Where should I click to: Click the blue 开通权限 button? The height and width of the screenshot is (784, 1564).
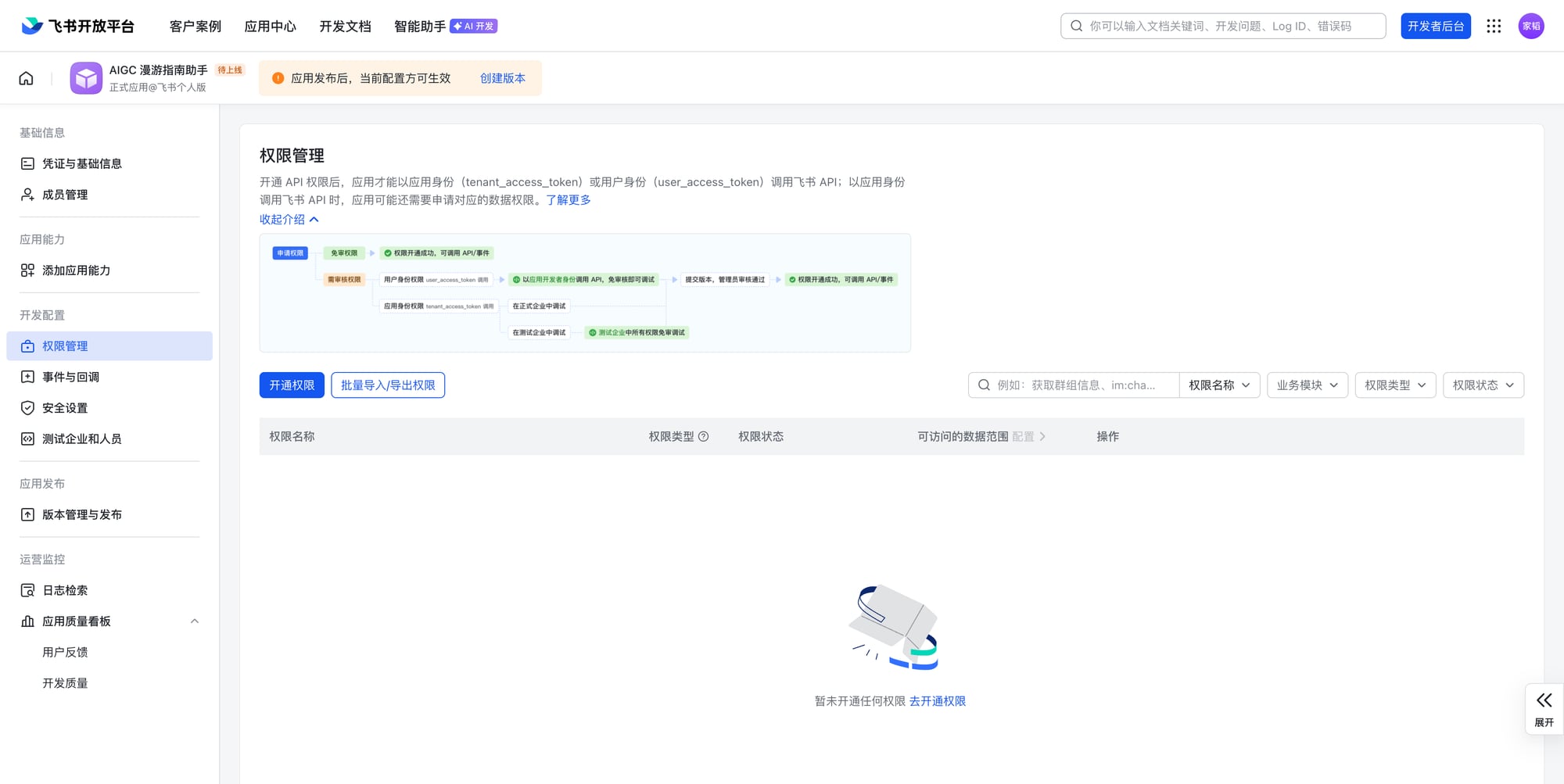point(292,385)
